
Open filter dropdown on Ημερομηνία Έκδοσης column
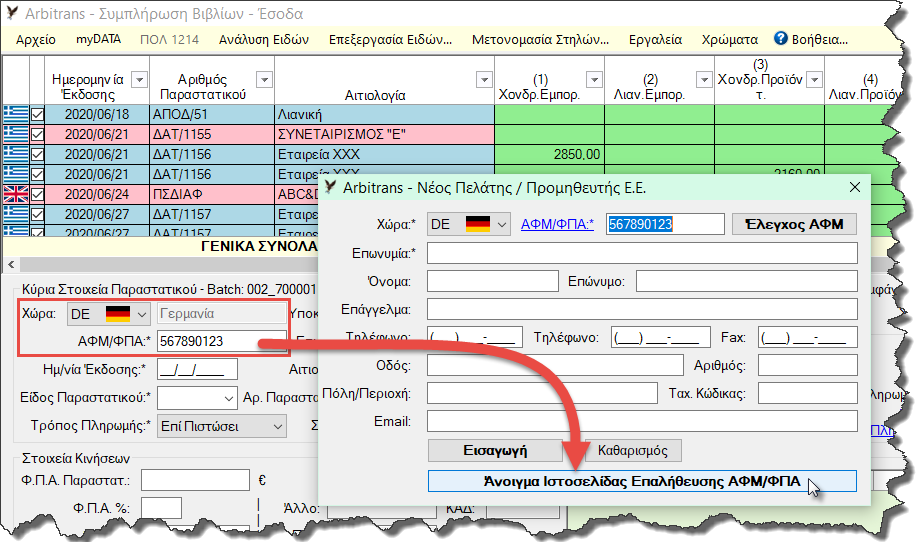140,79
